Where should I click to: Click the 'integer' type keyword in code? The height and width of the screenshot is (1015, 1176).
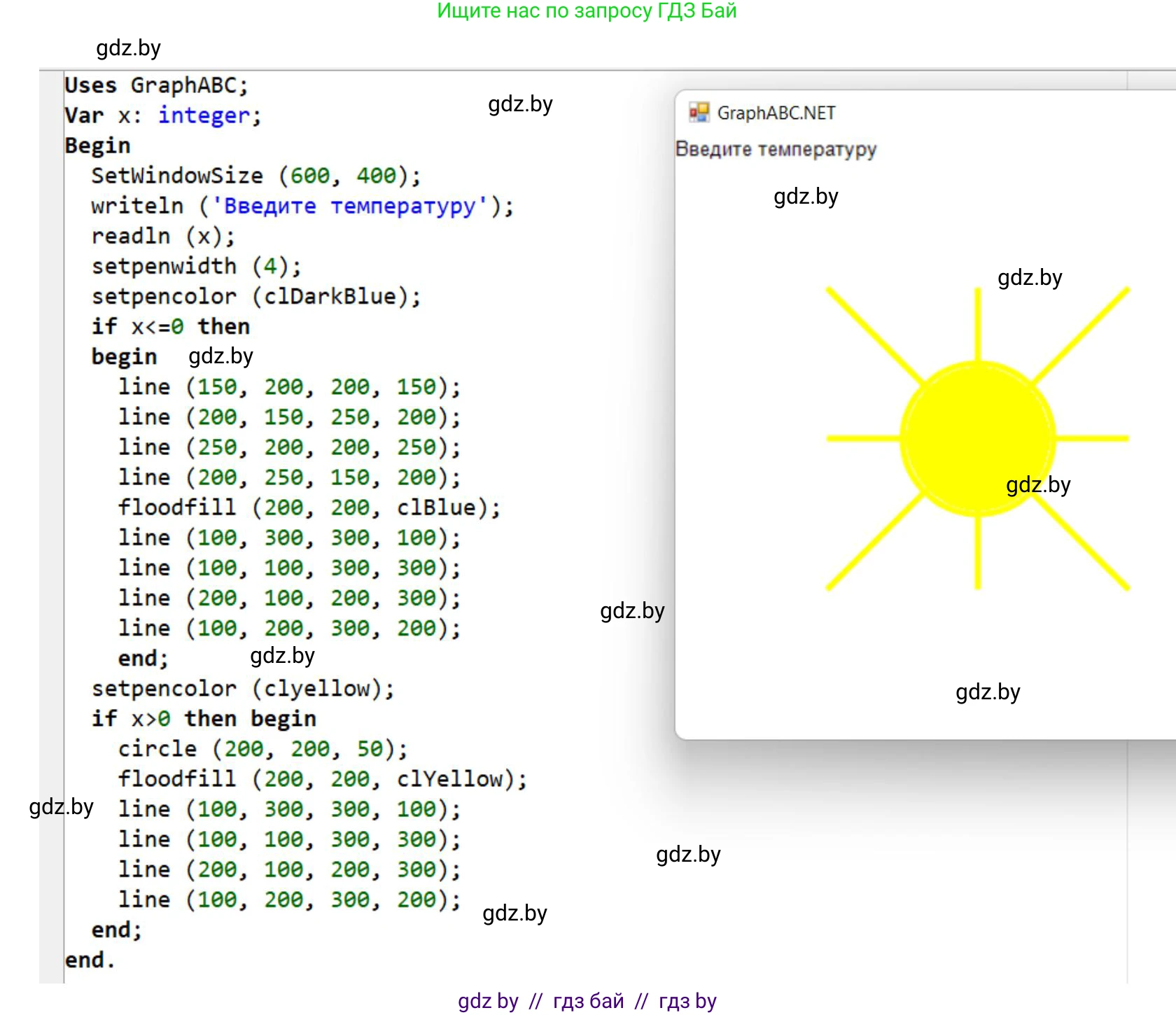tap(204, 115)
